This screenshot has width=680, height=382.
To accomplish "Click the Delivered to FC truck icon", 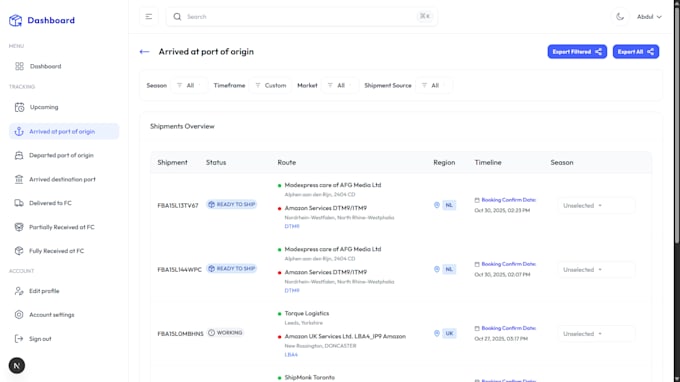I will pyautogui.click(x=19, y=203).
